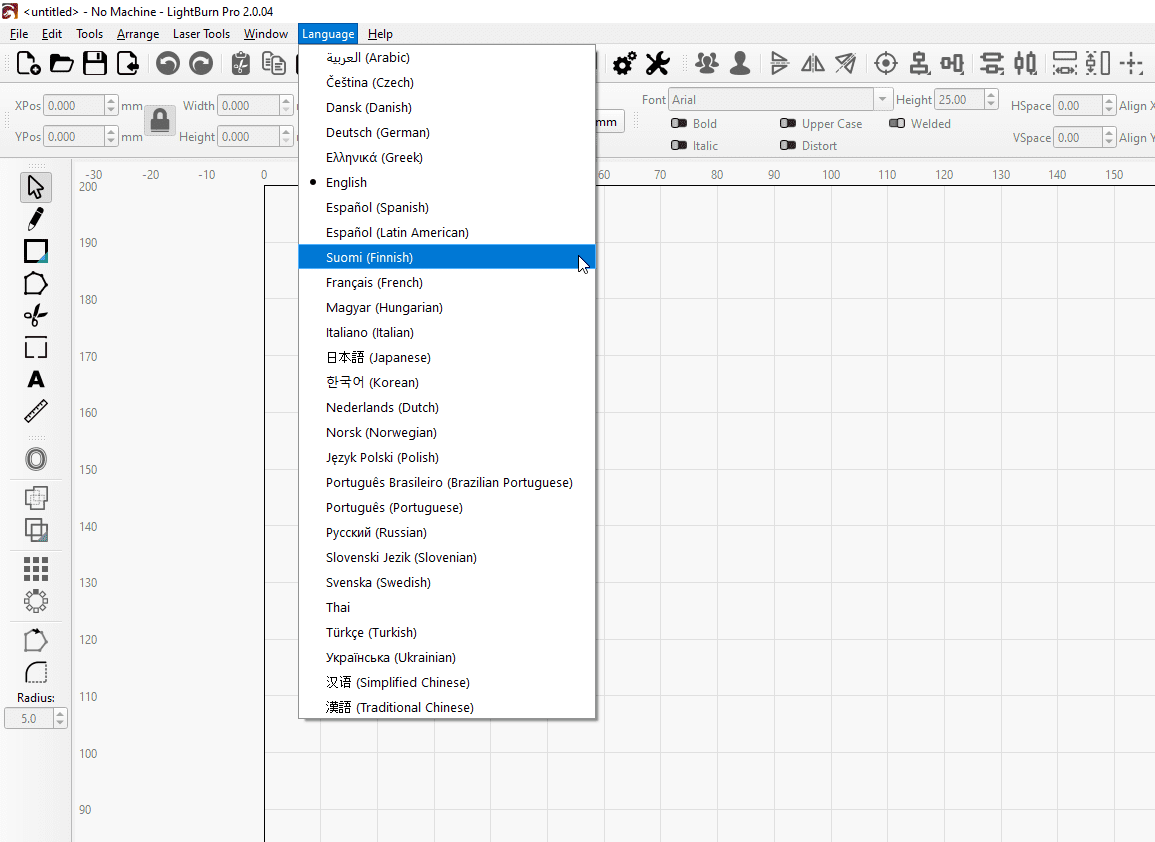Image resolution: width=1155 pixels, height=842 pixels.
Task: Choose Thai language
Action: (x=446, y=607)
